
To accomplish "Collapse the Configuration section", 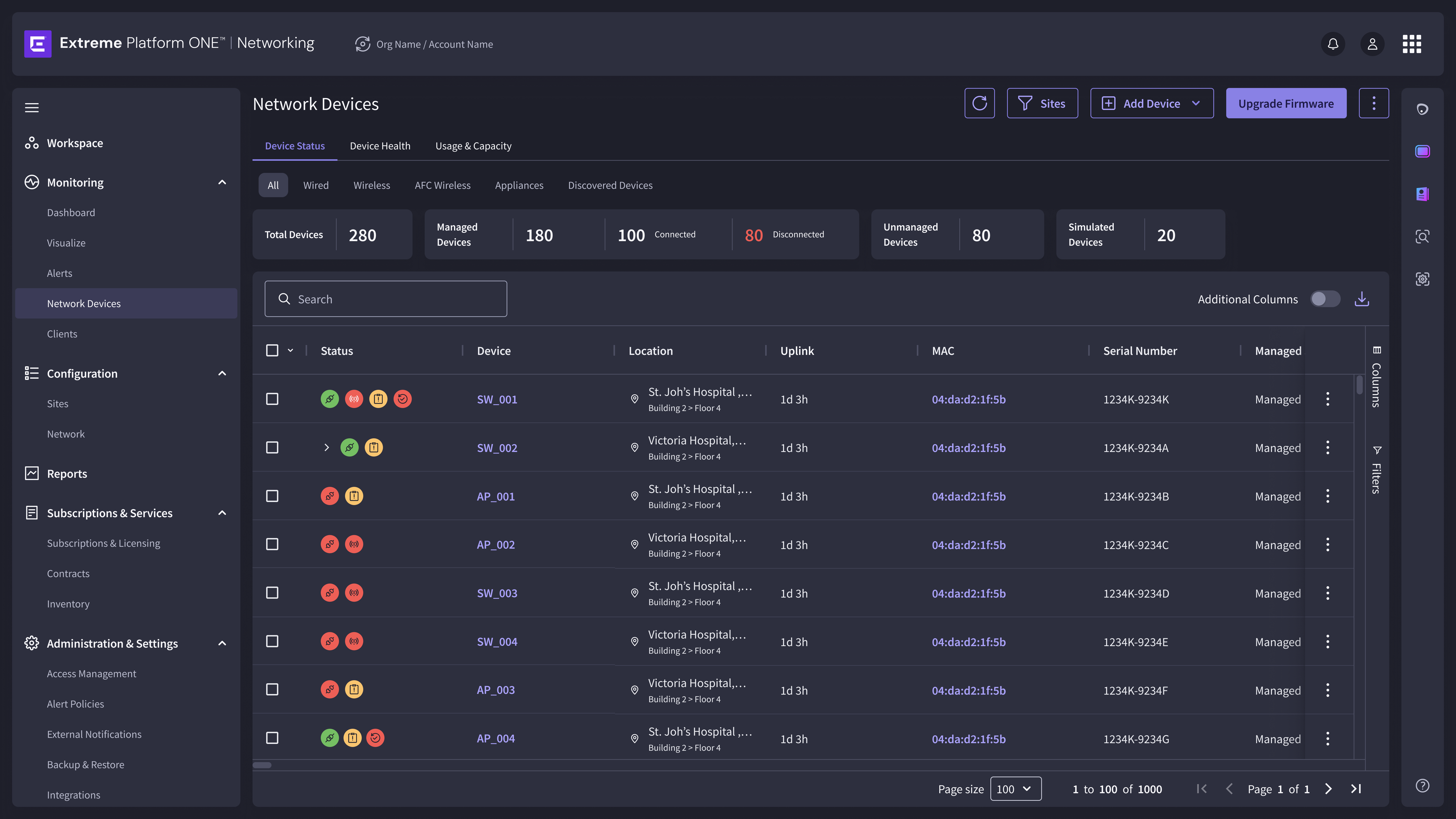I will [x=222, y=373].
